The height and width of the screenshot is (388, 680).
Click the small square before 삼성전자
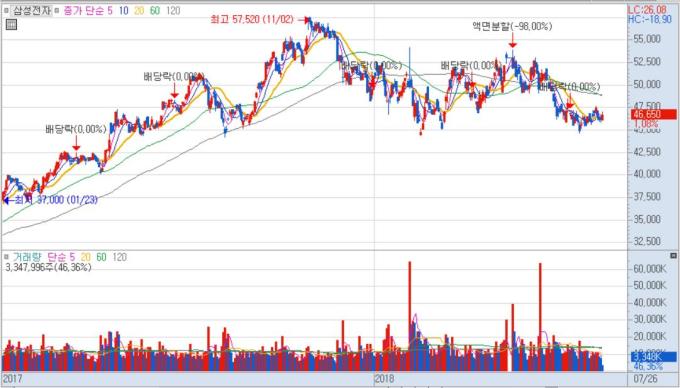(7, 11)
